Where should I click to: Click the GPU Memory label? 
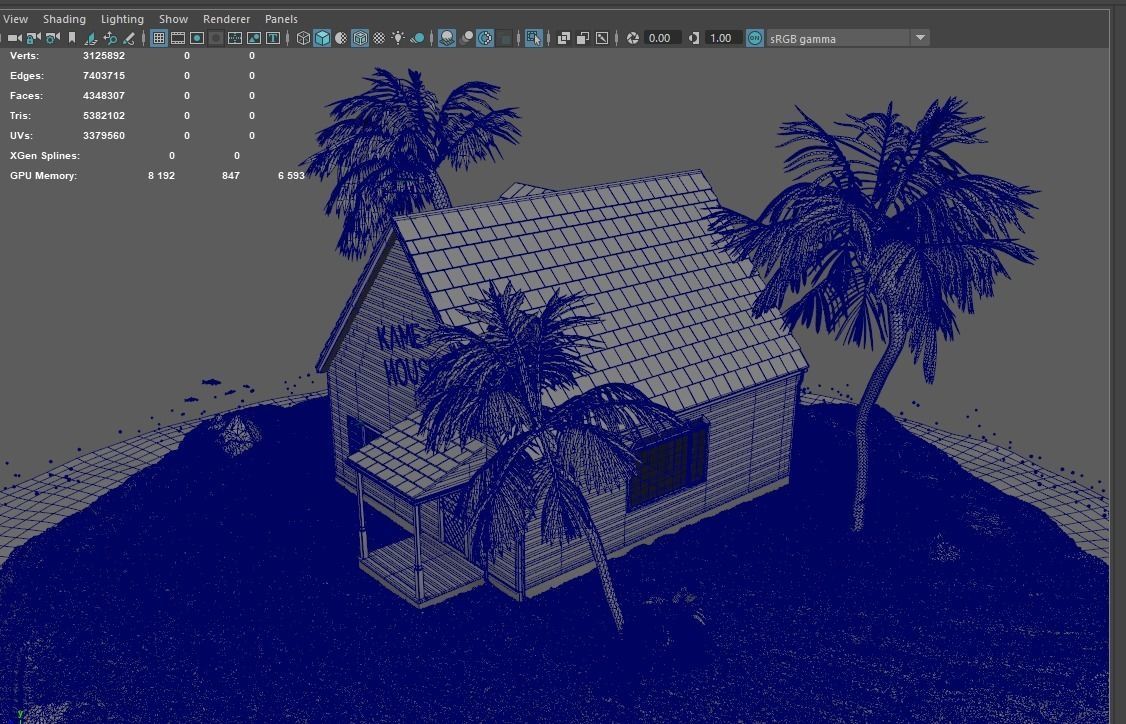coord(43,176)
